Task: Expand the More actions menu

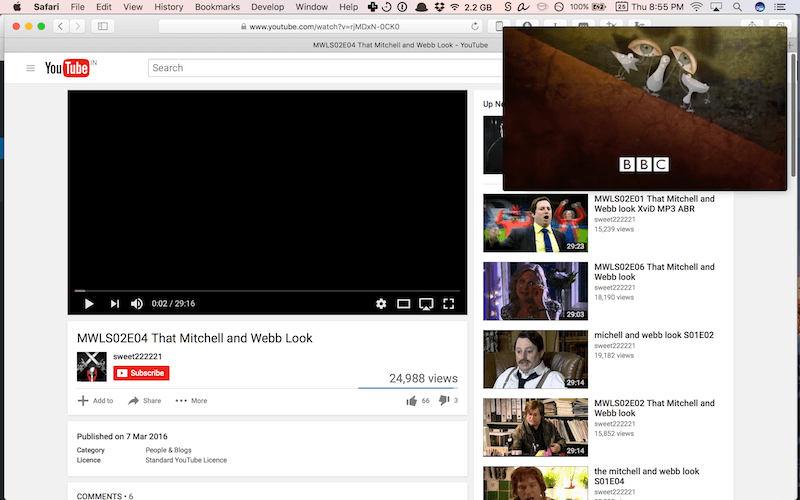Action: 191,400
